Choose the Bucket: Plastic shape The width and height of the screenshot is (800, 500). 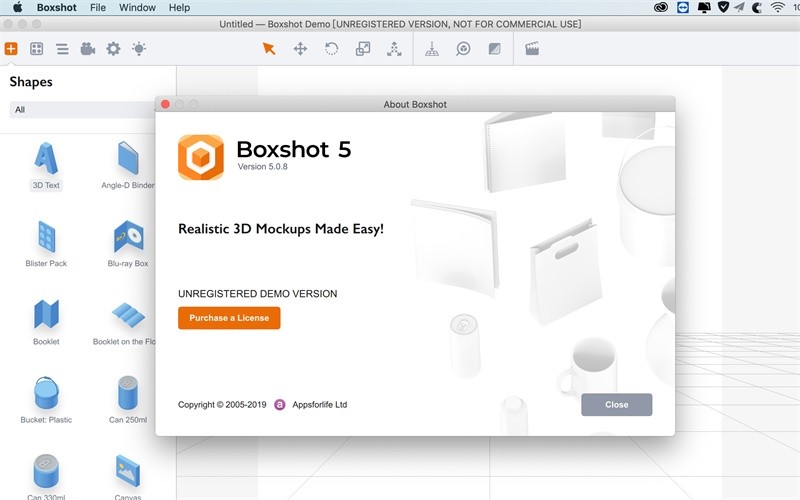pyautogui.click(x=46, y=400)
